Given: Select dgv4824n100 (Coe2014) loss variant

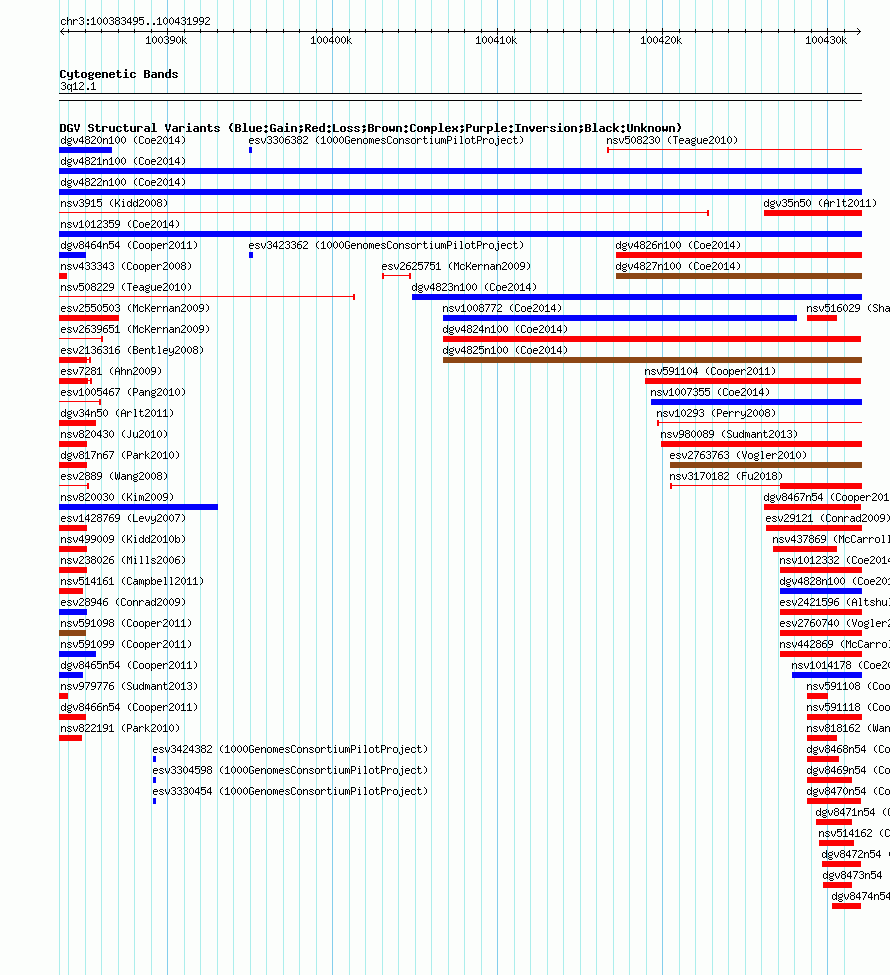Looking at the screenshot, I should (505, 330).
